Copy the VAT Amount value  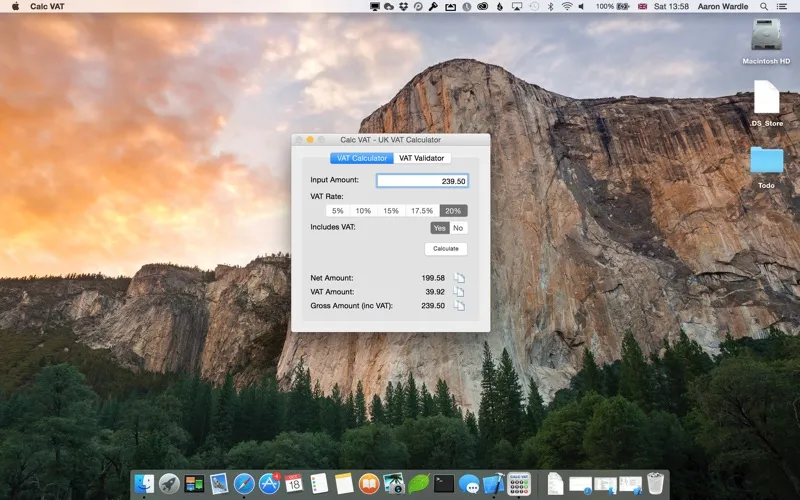click(459, 292)
